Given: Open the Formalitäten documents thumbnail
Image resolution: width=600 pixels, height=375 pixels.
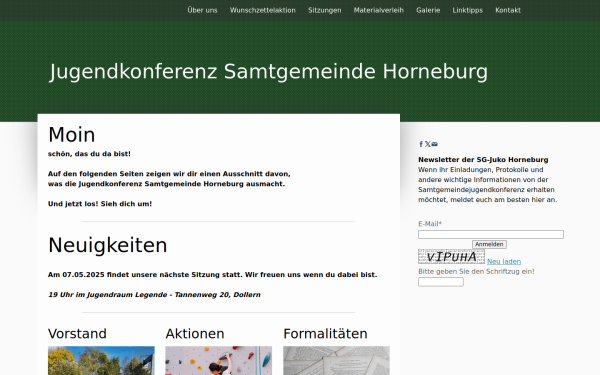Looking at the screenshot, I should (336, 360).
